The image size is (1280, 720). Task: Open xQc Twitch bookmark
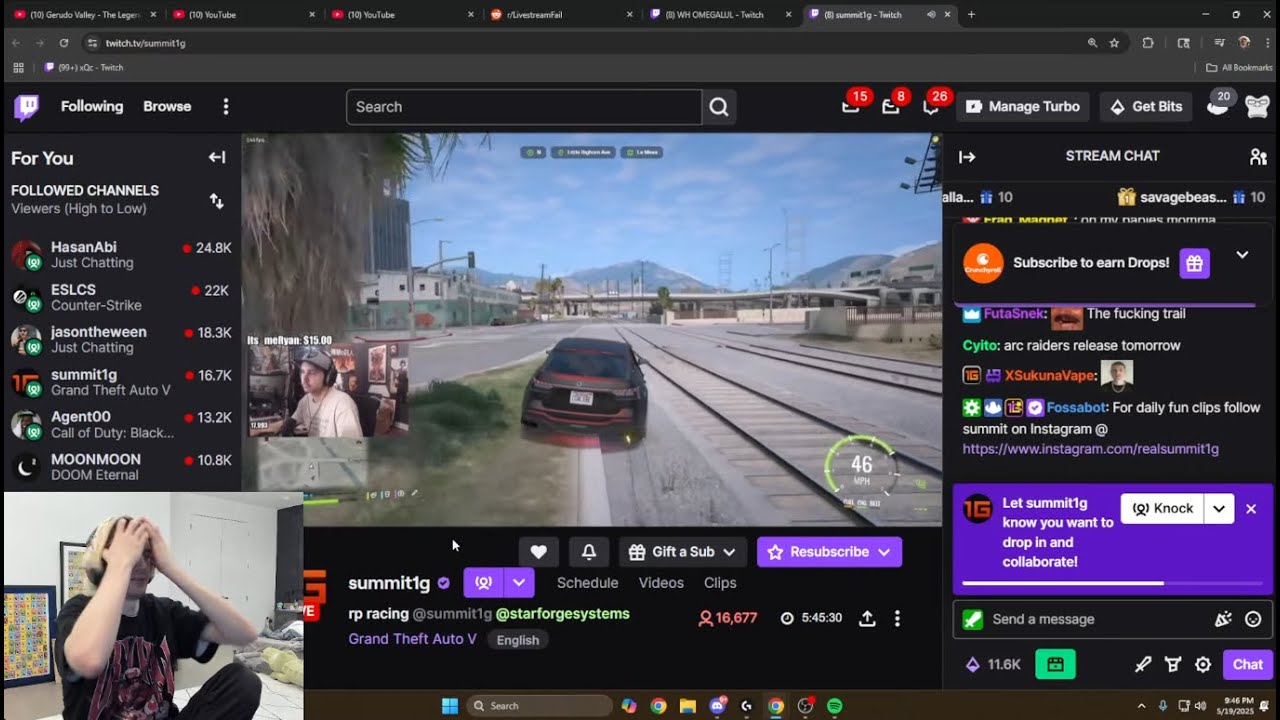[84, 68]
